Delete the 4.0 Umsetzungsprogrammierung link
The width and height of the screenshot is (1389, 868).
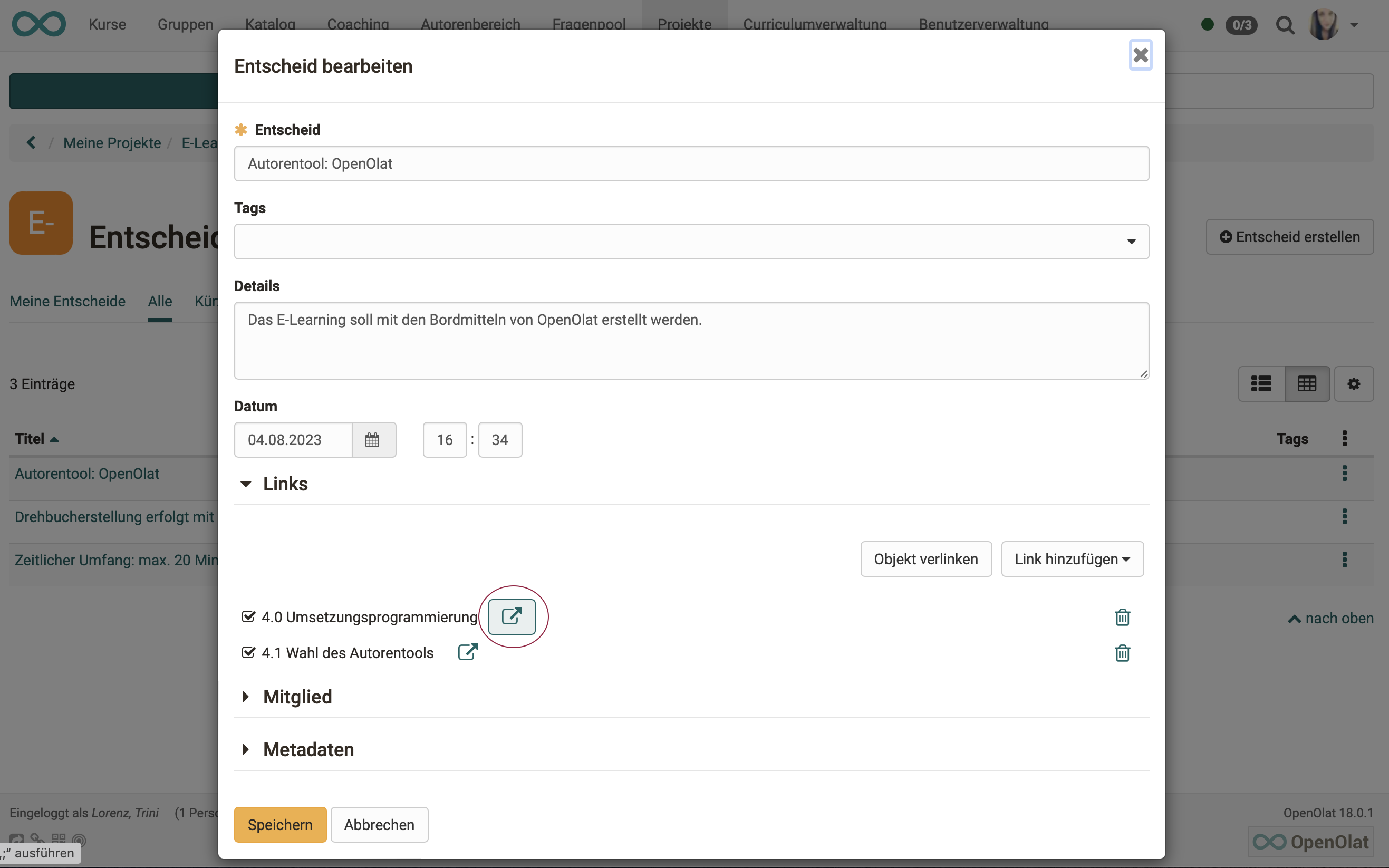(1122, 617)
